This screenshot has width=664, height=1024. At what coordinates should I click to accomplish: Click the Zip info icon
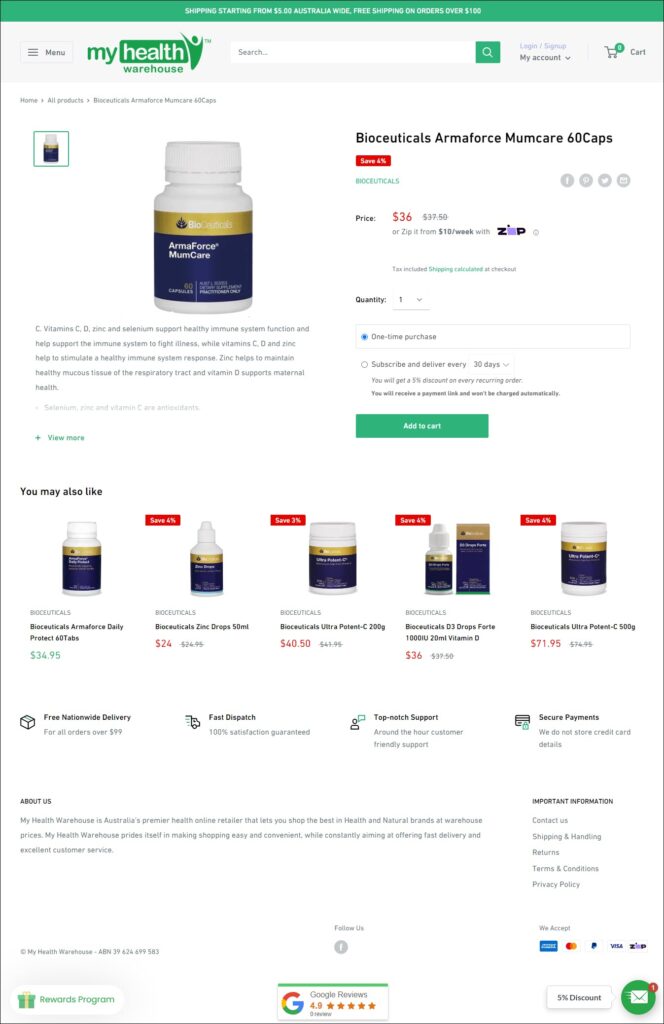coord(536,232)
